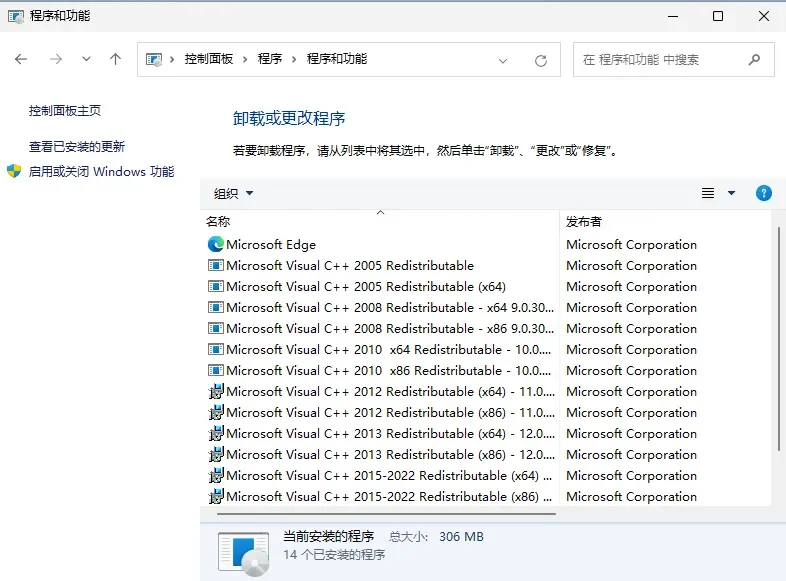Open 程序 breadcrumb
The image size is (786, 581).
pyautogui.click(x=270, y=59)
